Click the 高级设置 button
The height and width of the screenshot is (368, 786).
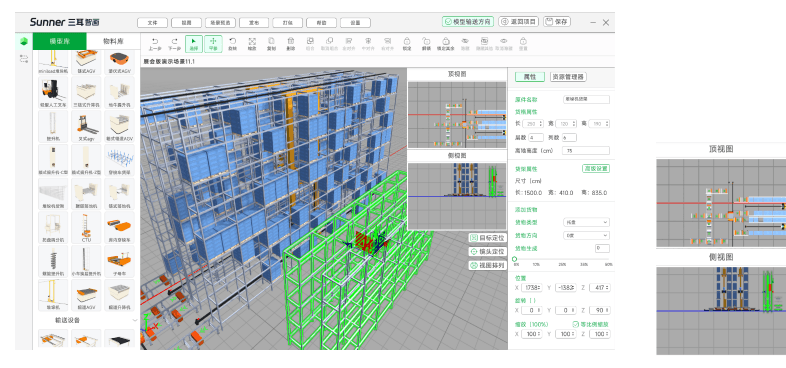[x=596, y=168]
